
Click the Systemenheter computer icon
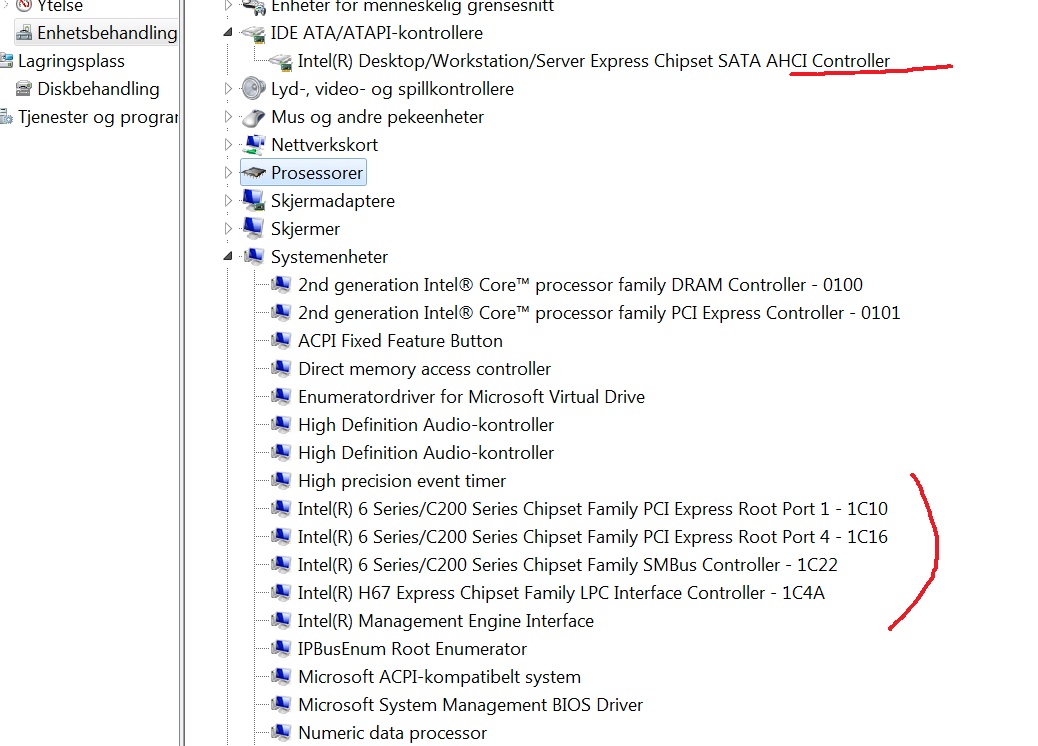(254, 256)
